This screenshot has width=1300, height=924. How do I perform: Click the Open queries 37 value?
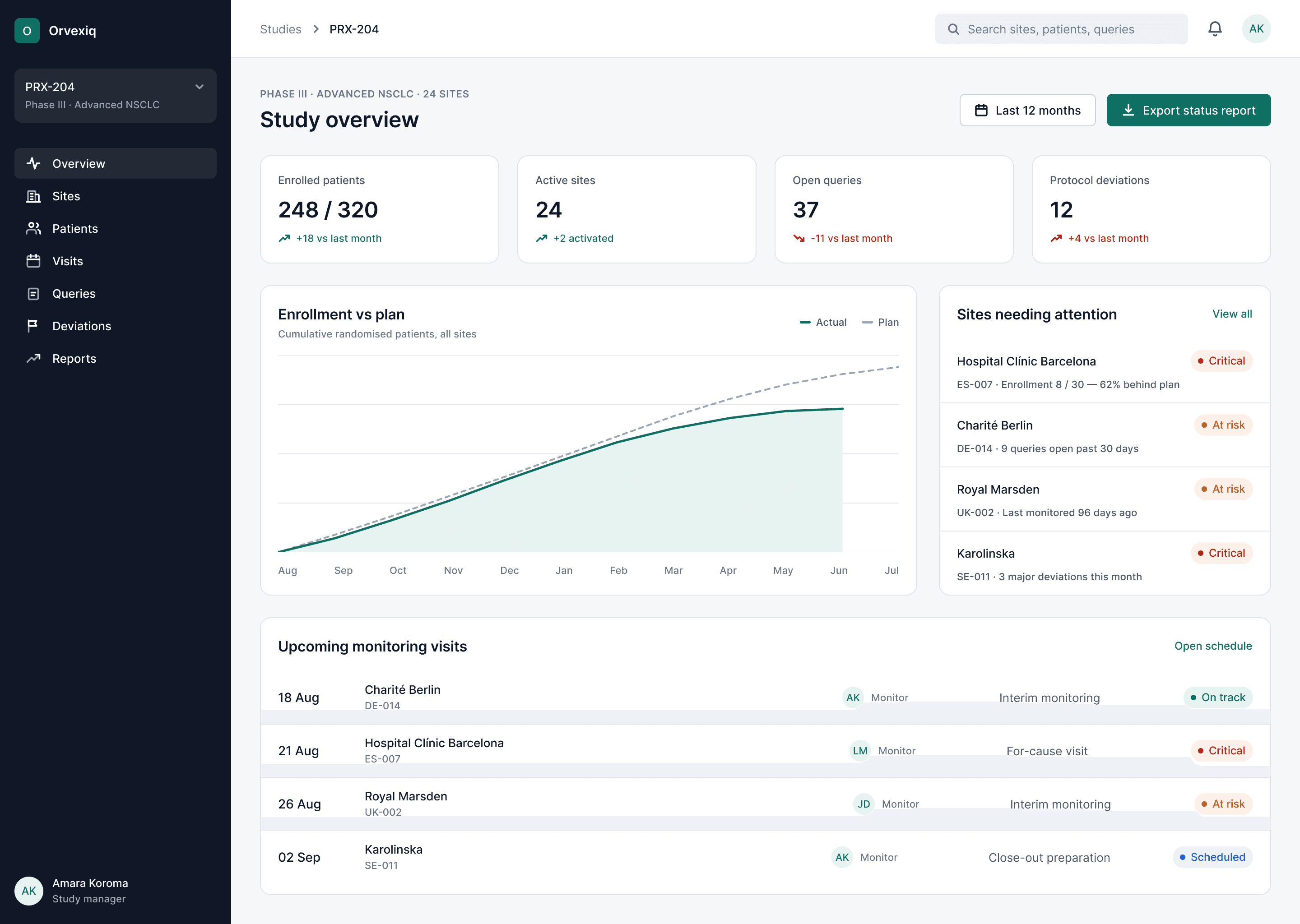point(805,210)
